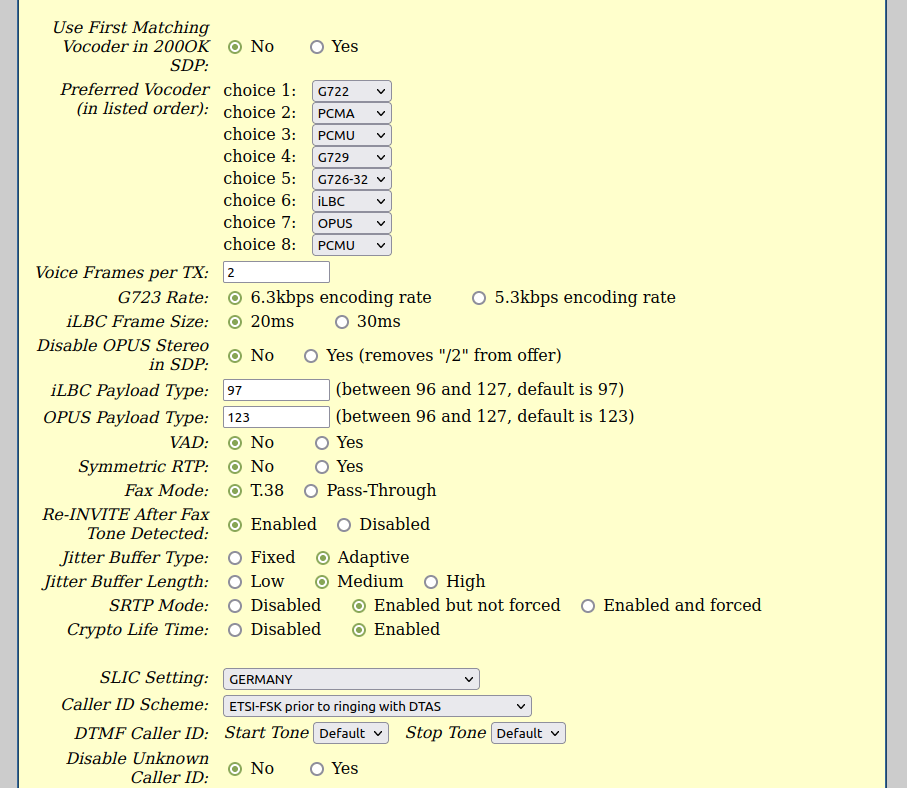Viewport: 907px width, 788px height.
Task: Click the Voice Frames per TX field
Action: click(276, 272)
